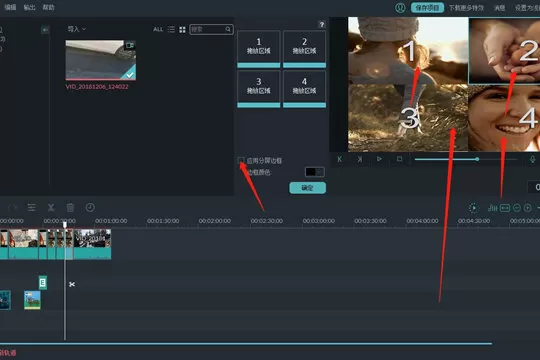Click the preview progress slider handle
Viewport: 540px width, 360px height.
tap(477, 159)
